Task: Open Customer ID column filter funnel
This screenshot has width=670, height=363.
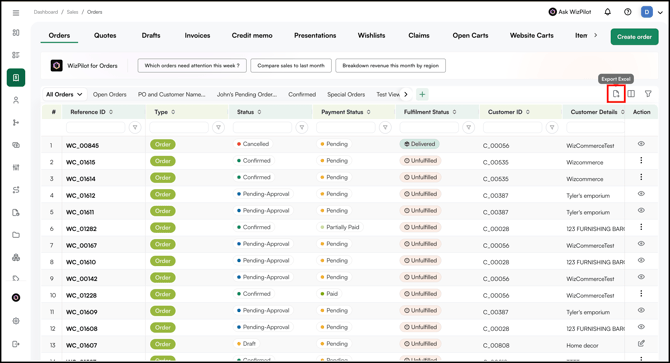Action: pos(552,127)
